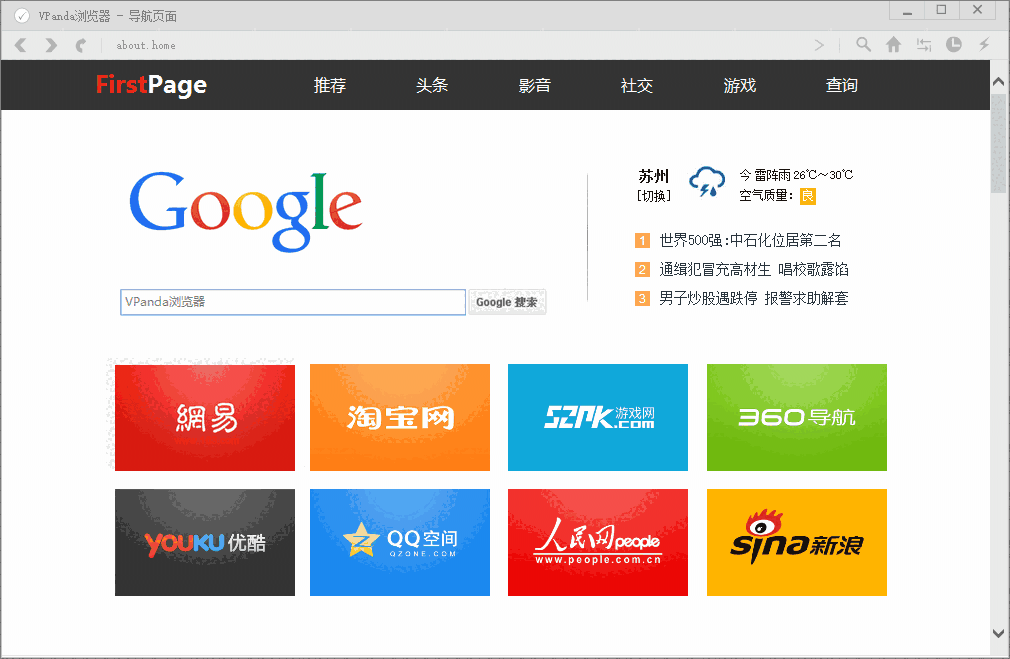
Task: Open the home icon in toolbar
Action: (x=893, y=44)
